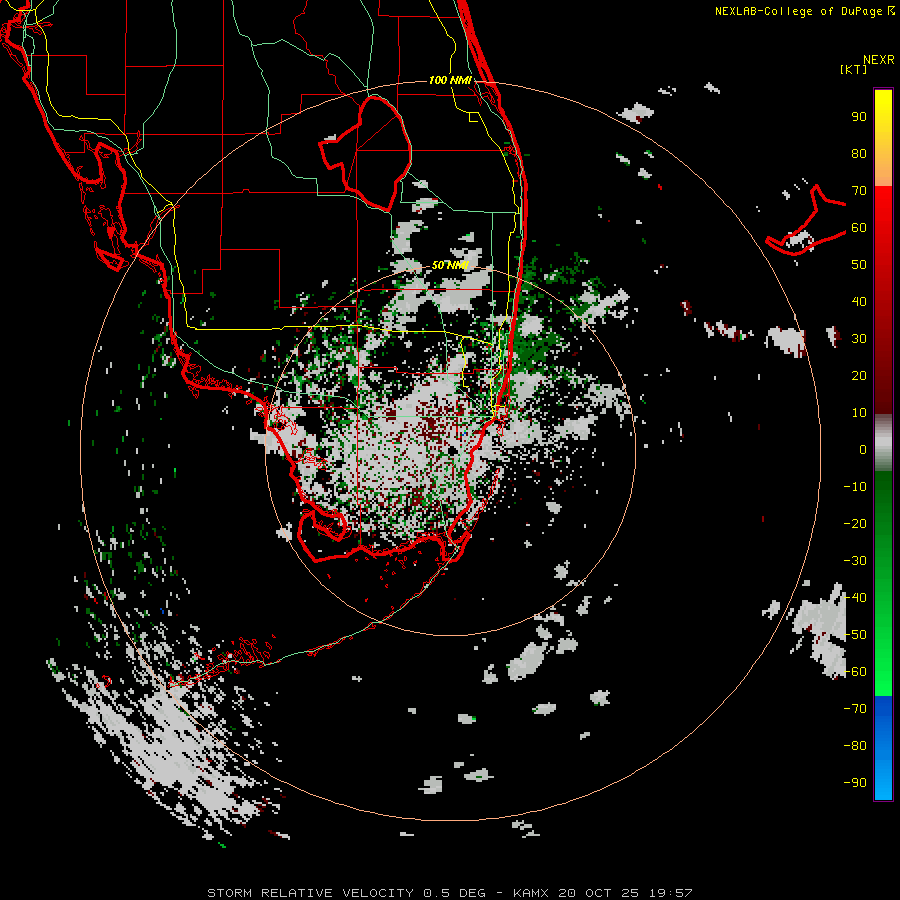The image size is (900, 900).
Task: Select the 80 value on velocity scale
Action: [859, 154]
